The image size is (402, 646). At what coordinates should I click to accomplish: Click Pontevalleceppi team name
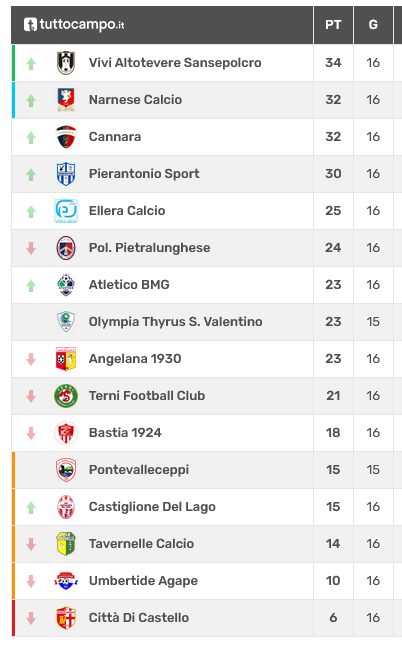[x=139, y=470]
